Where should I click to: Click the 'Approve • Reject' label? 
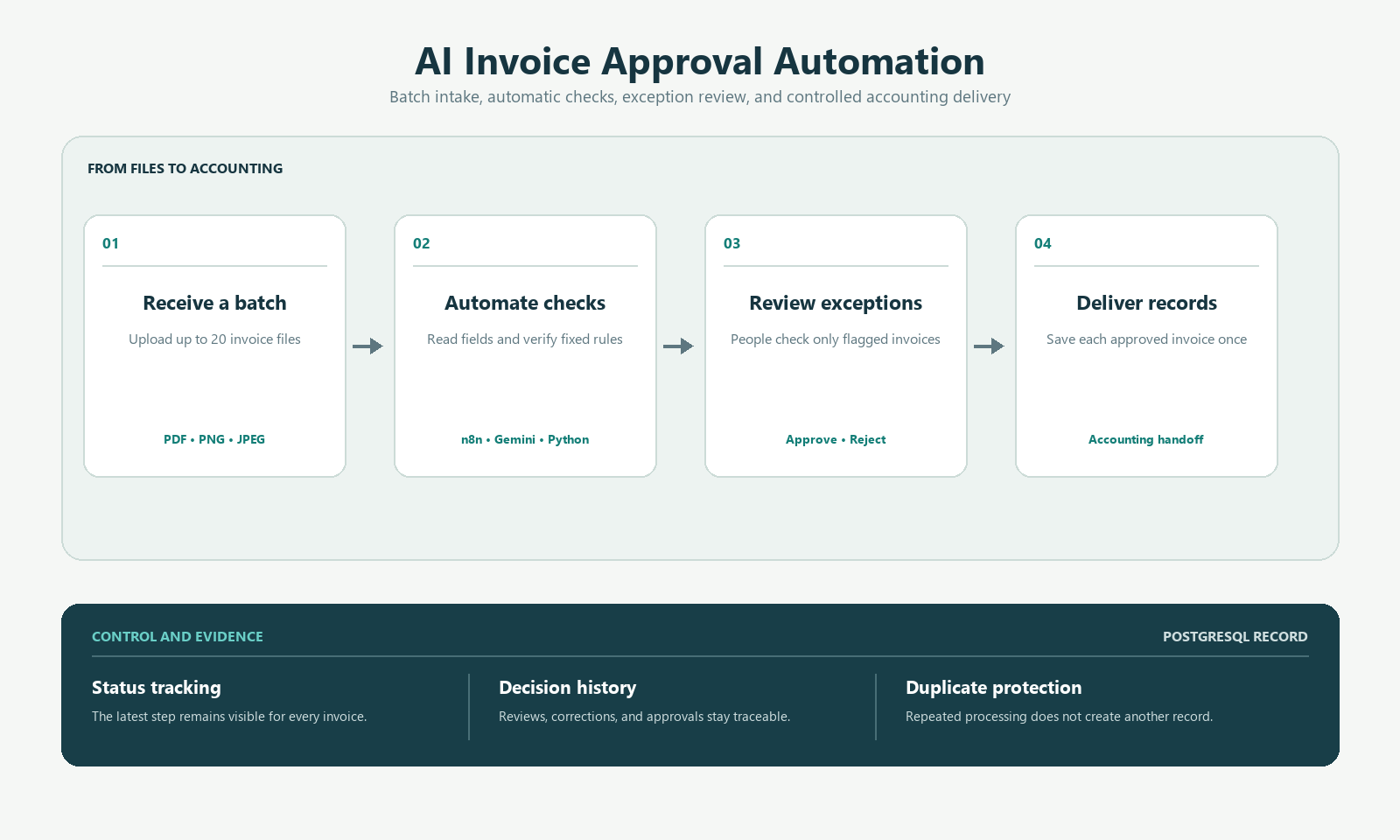836,439
